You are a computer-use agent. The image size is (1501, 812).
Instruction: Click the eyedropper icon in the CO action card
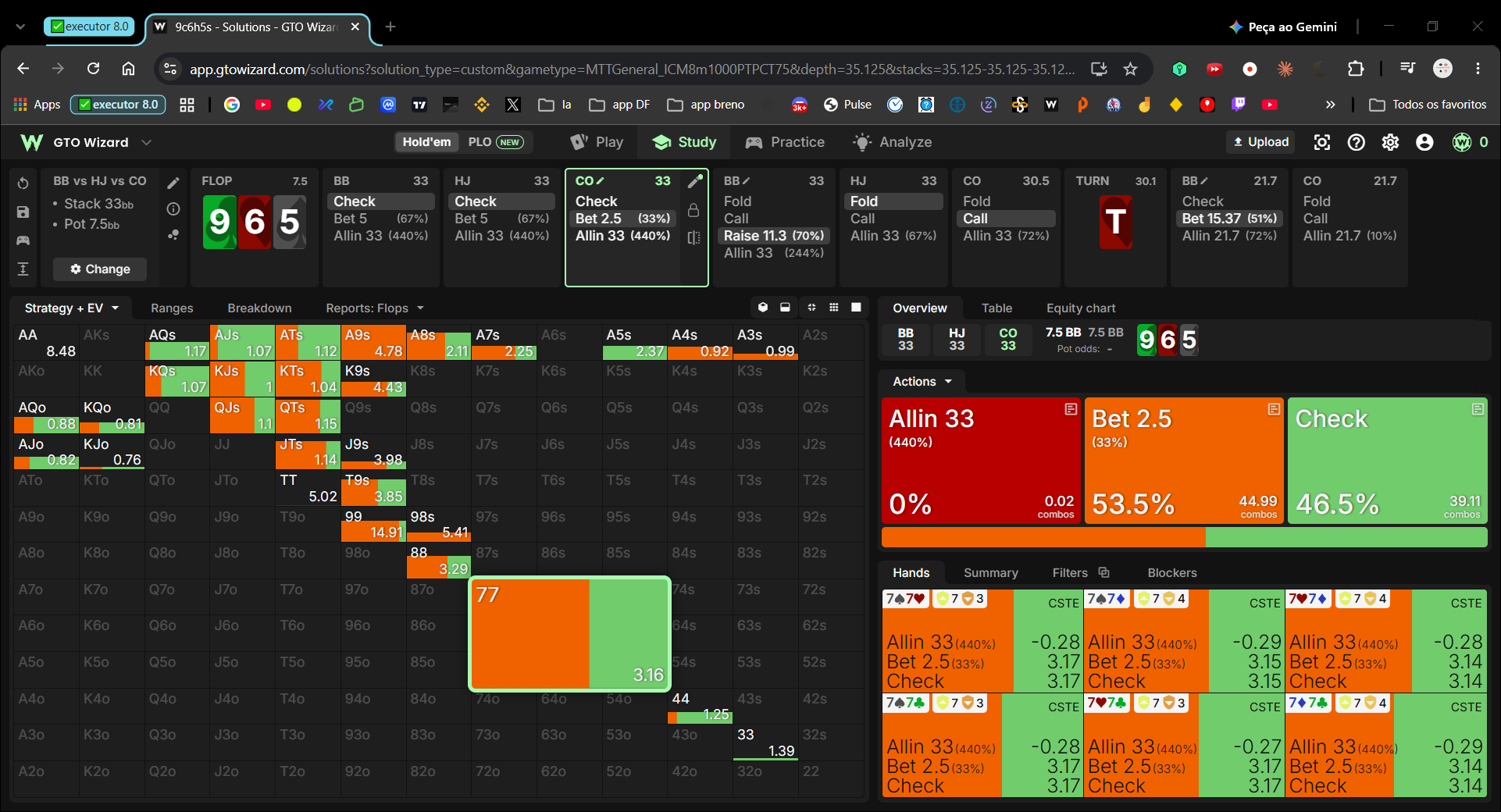click(x=694, y=182)
